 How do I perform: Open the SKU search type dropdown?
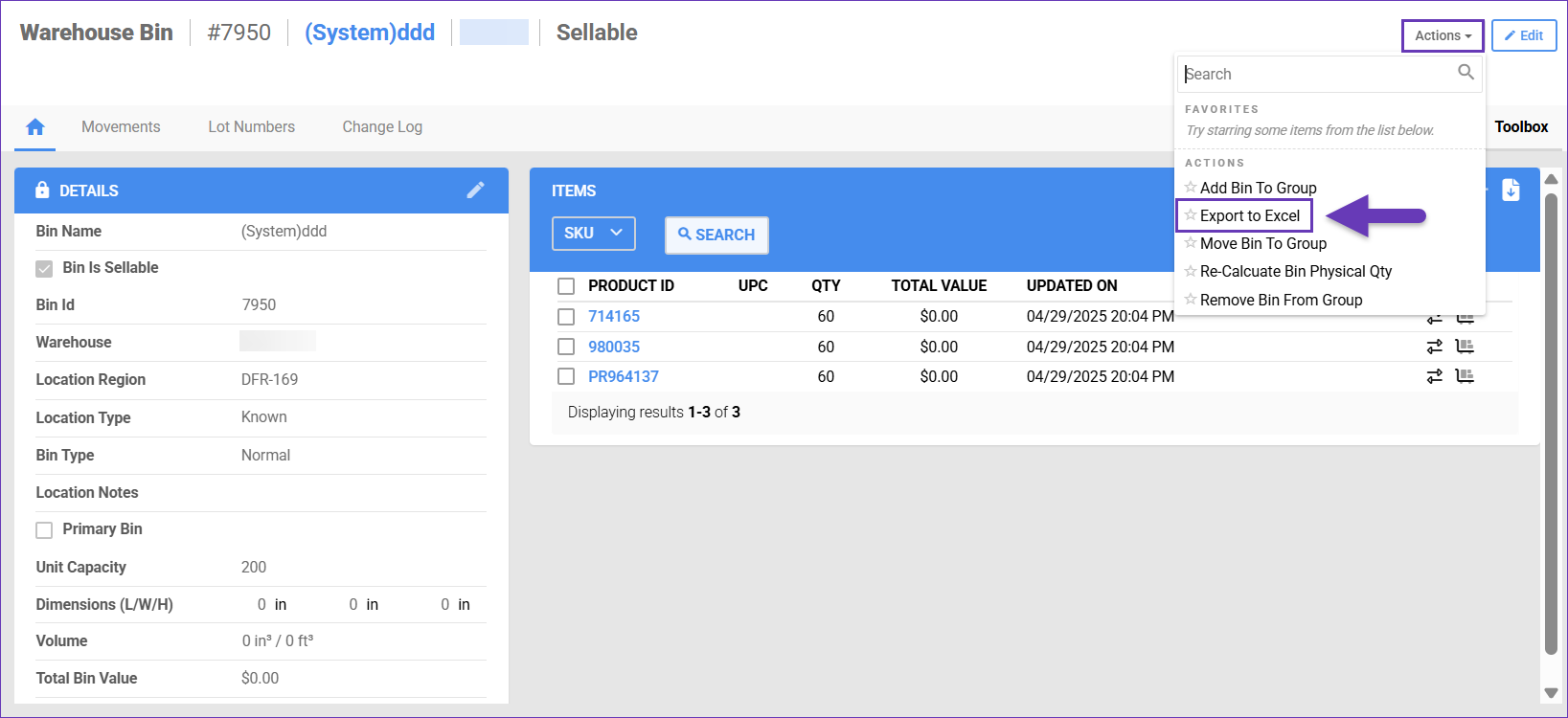593,234
